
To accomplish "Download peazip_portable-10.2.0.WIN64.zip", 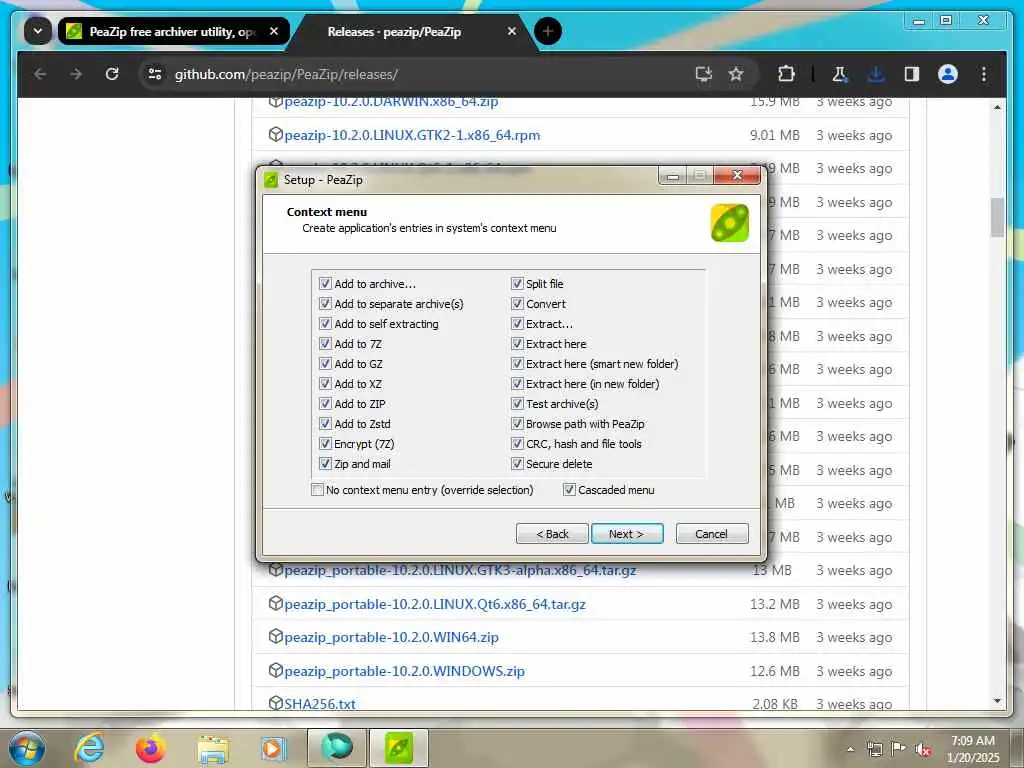I will 391,637.
